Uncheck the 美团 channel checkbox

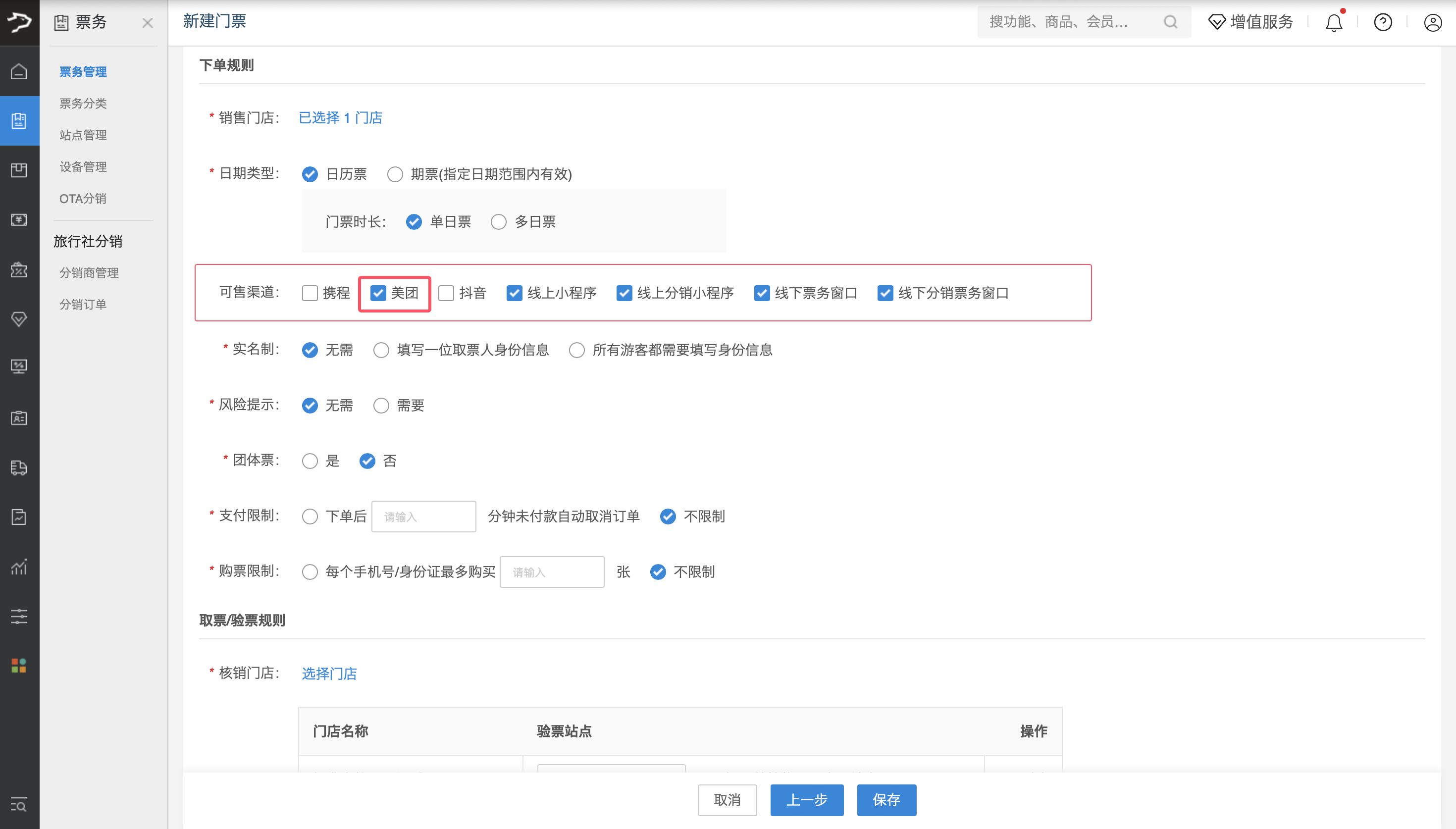(x=378, y=293)
